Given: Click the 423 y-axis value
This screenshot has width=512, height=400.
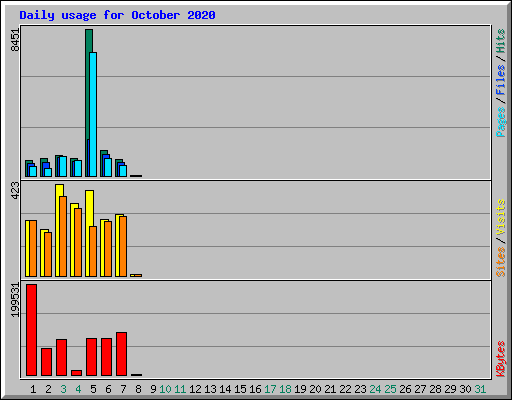Looking at the screenshot, I should point(15,191).
